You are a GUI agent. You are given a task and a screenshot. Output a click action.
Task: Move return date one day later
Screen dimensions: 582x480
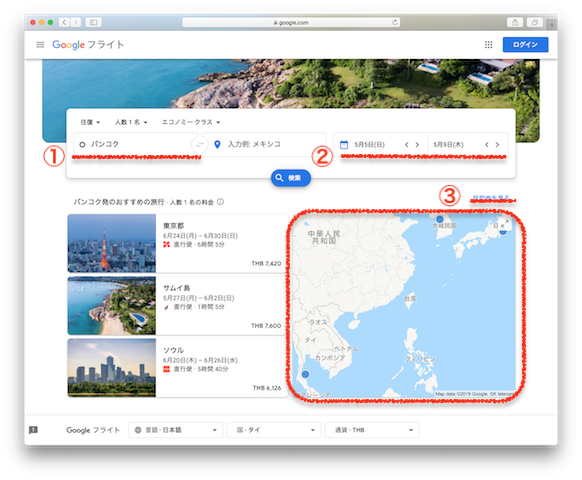pos(497,144)
